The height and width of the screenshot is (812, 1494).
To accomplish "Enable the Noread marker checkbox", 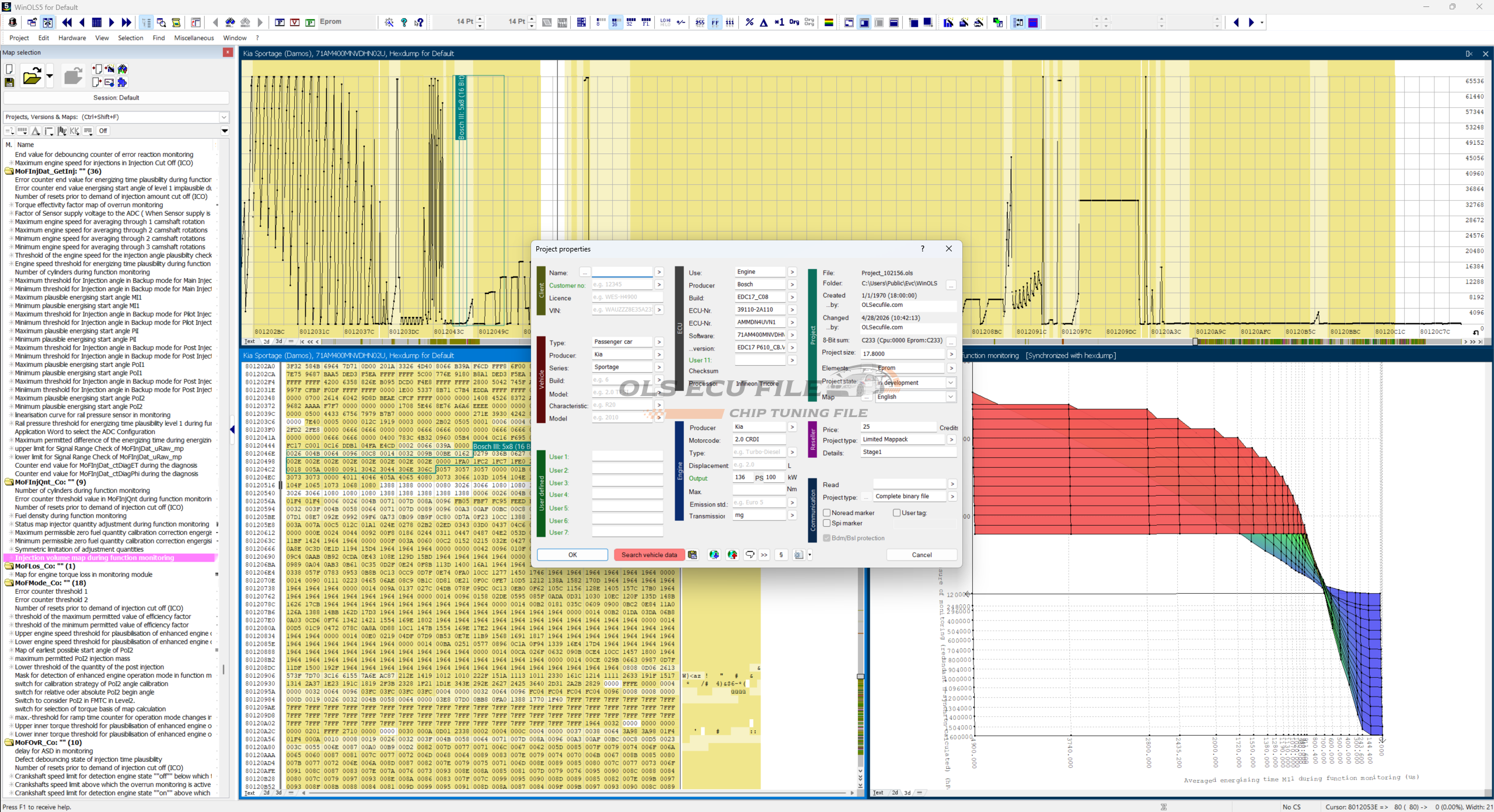I will pyautogui.click(x=827, y=513).
